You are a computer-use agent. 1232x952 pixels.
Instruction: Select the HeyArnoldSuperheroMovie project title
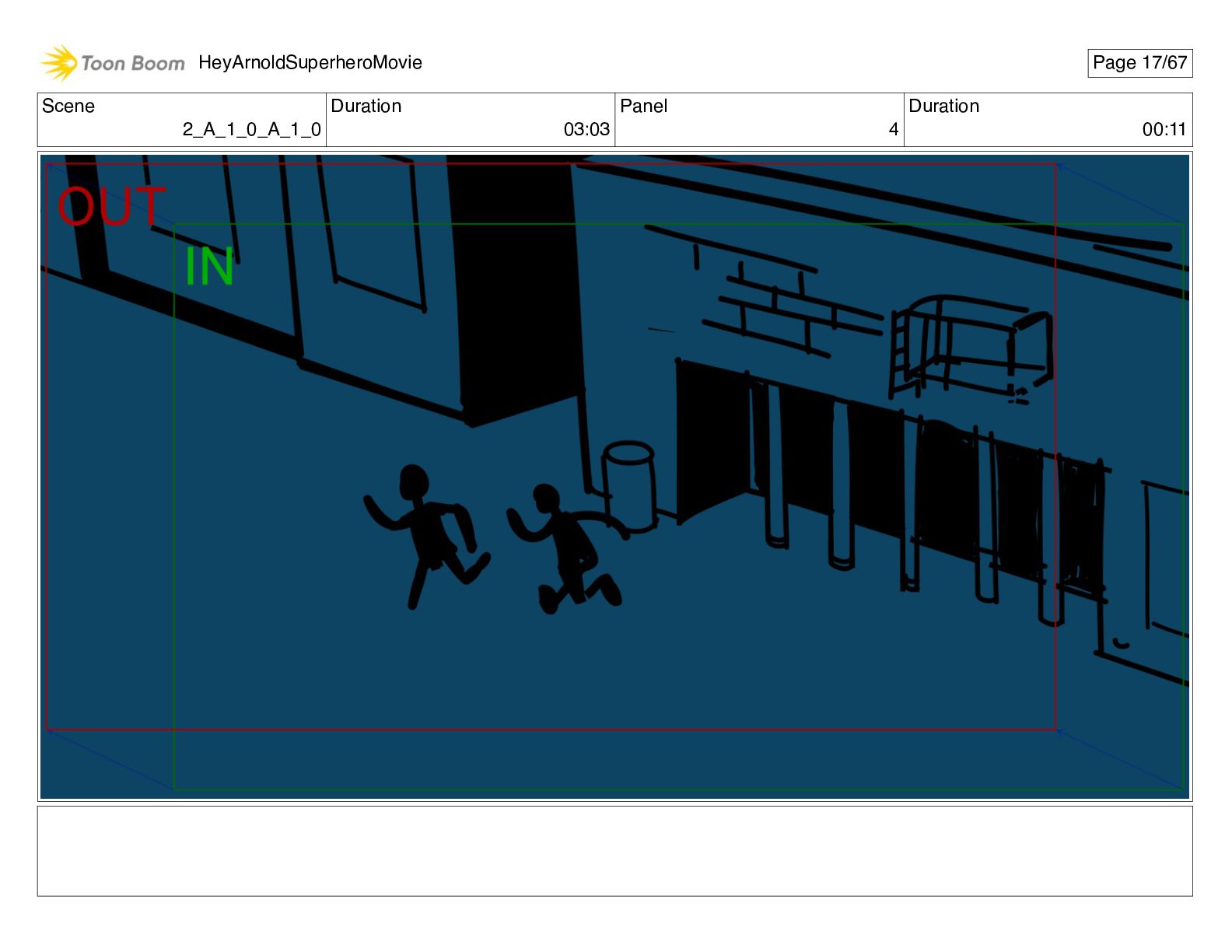point(310,62)
